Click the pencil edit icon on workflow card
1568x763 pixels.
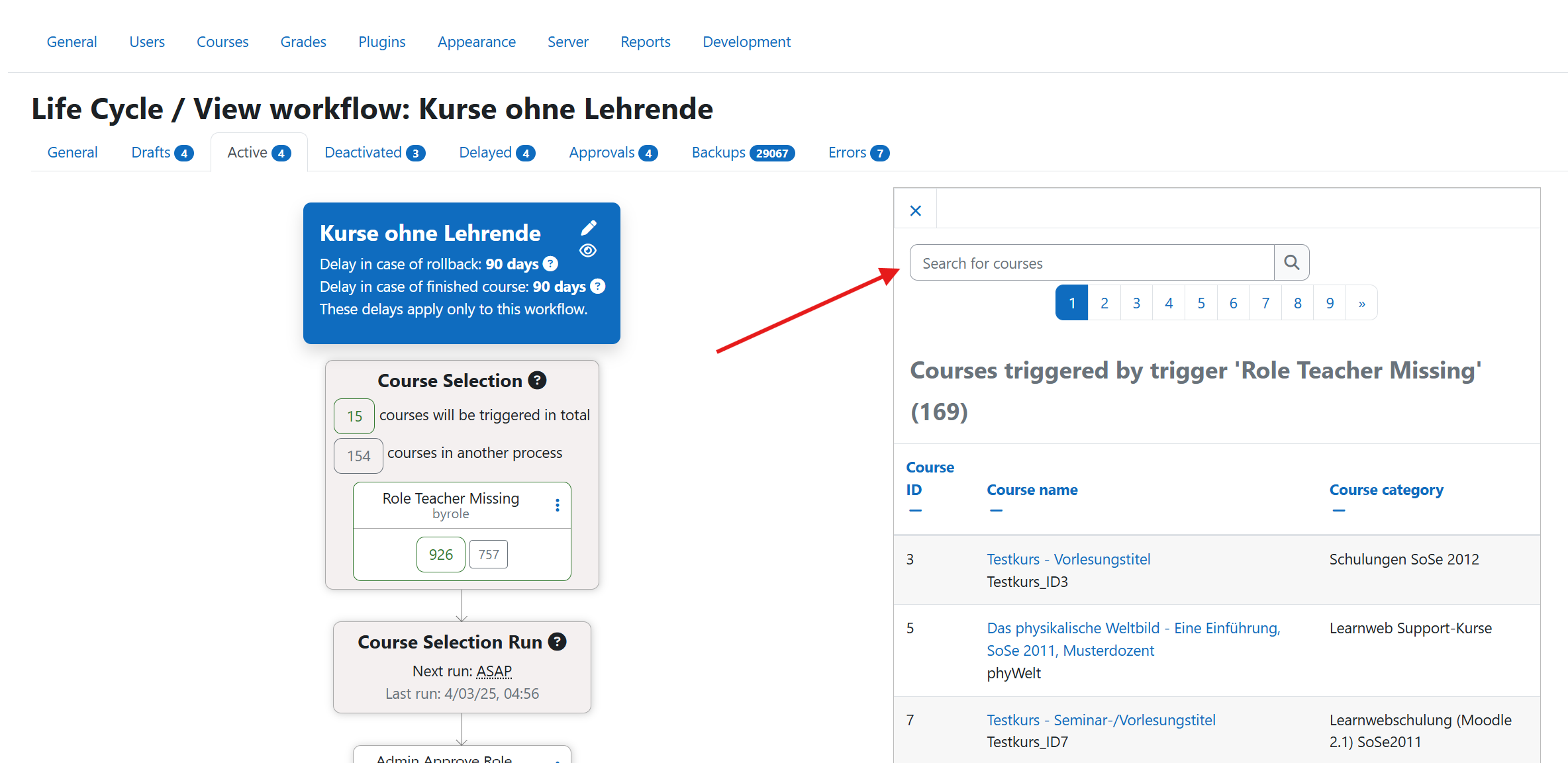(x=589, y=228)
